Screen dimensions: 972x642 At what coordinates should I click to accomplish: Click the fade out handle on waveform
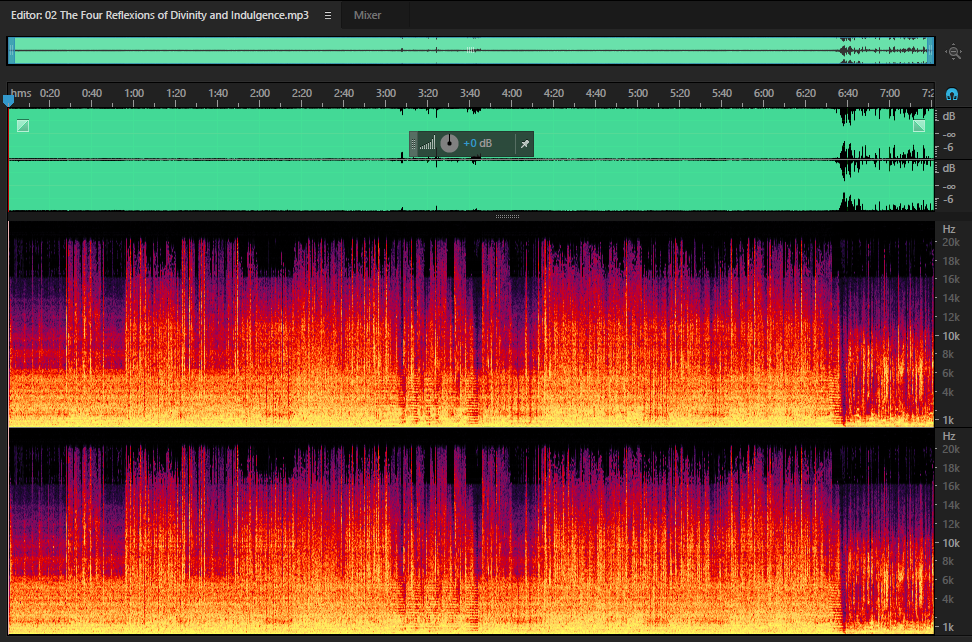pyautogui.click(x=919, y=126)
